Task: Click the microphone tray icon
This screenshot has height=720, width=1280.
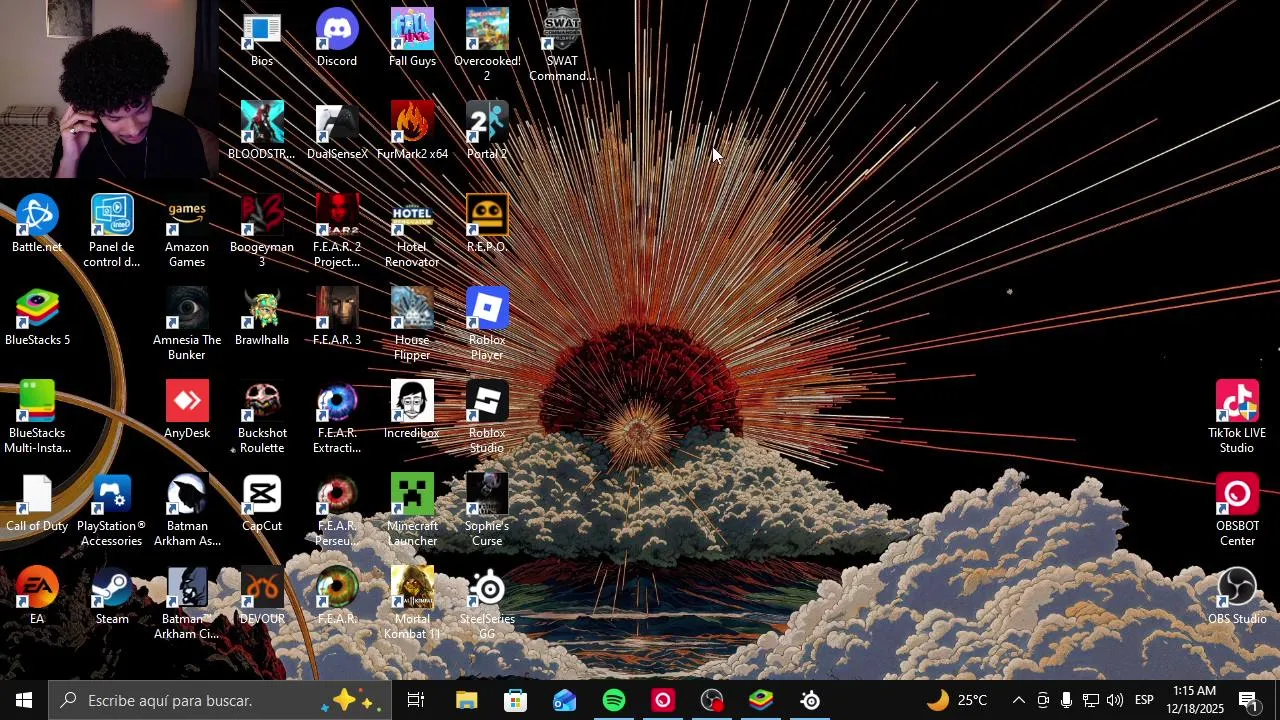Action: pyautogui.click(x=1066, y=700)
